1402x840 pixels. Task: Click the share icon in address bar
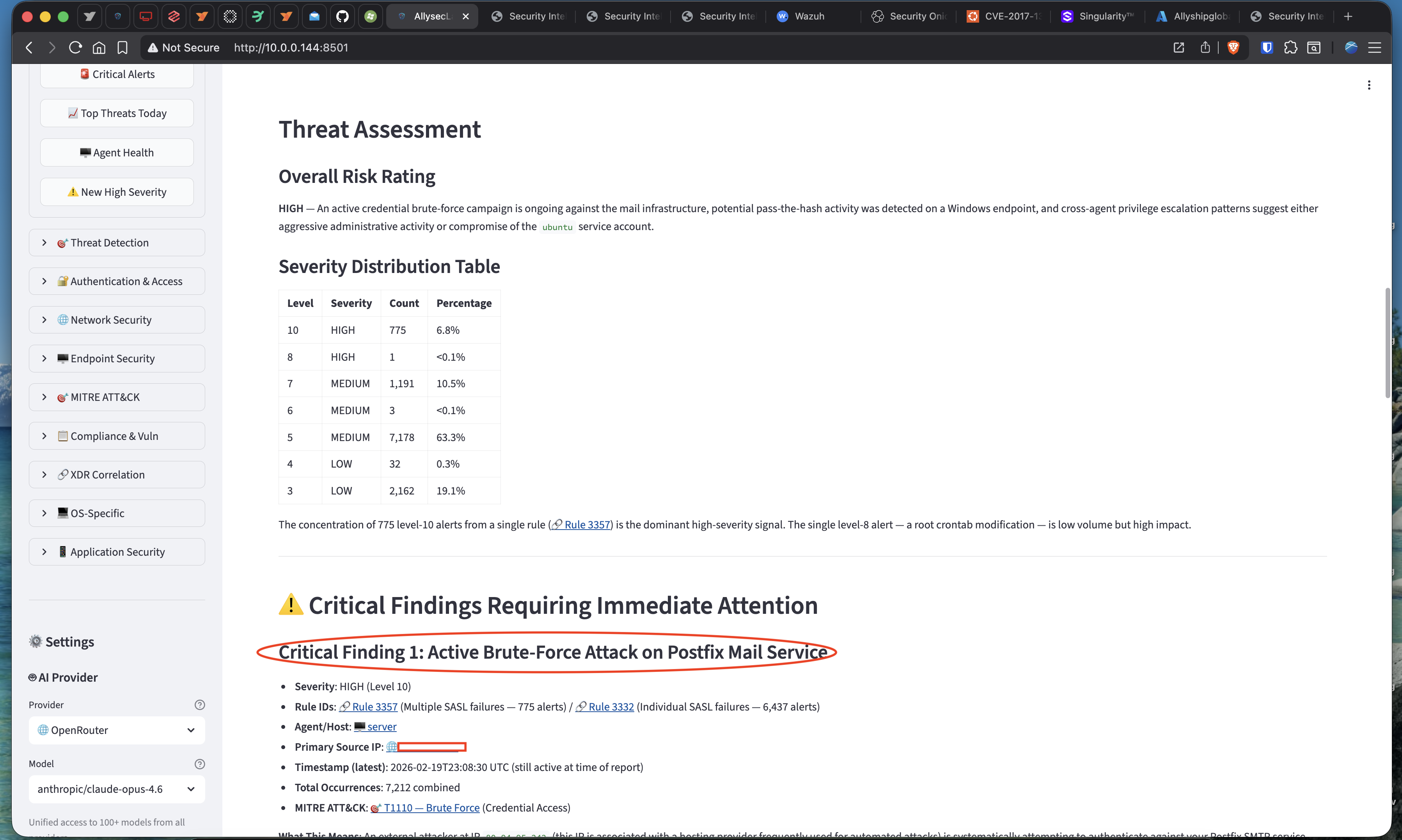(1205, 48)
